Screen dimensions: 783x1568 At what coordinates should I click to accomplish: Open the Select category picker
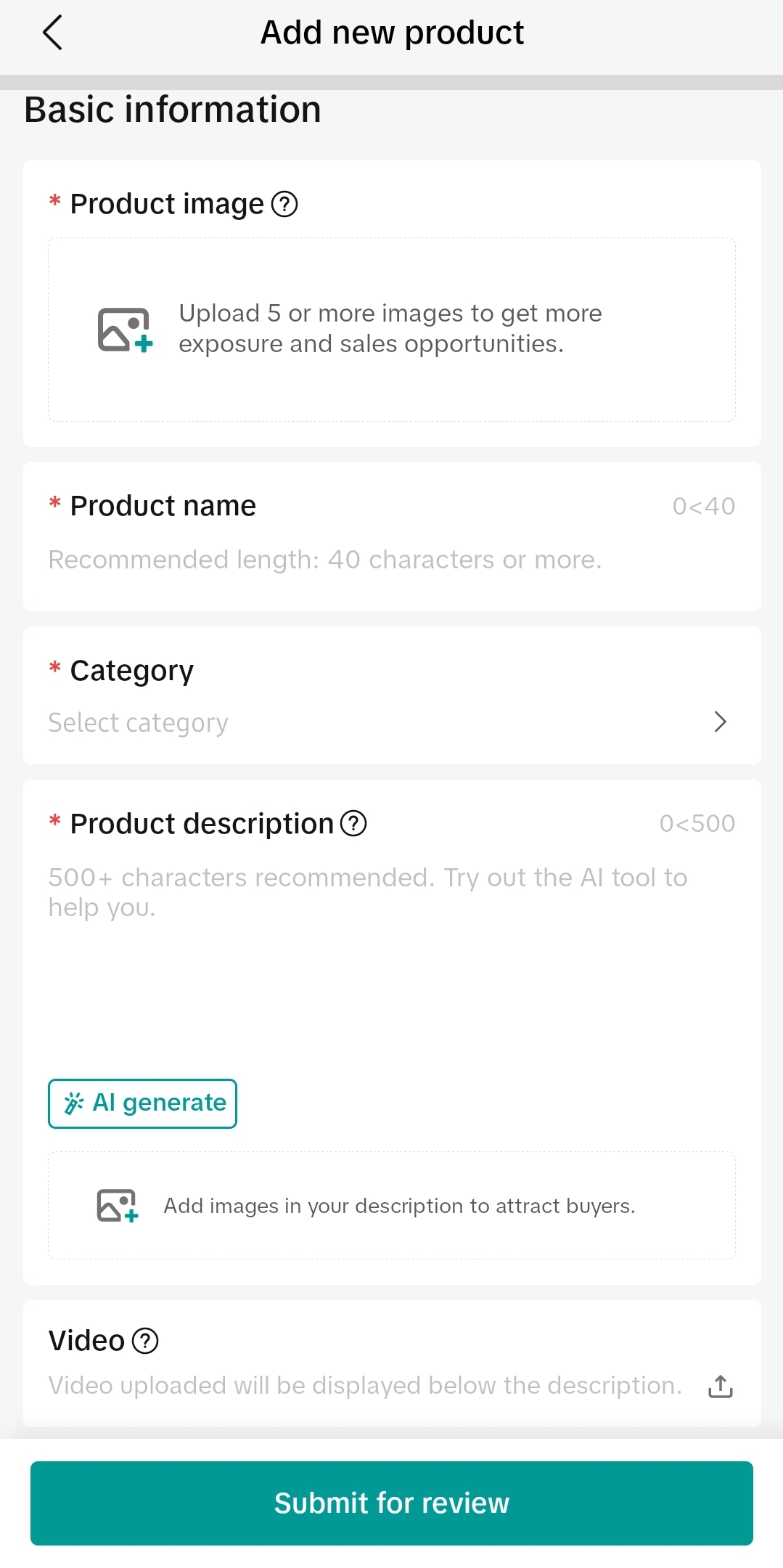tap(138, 723)
